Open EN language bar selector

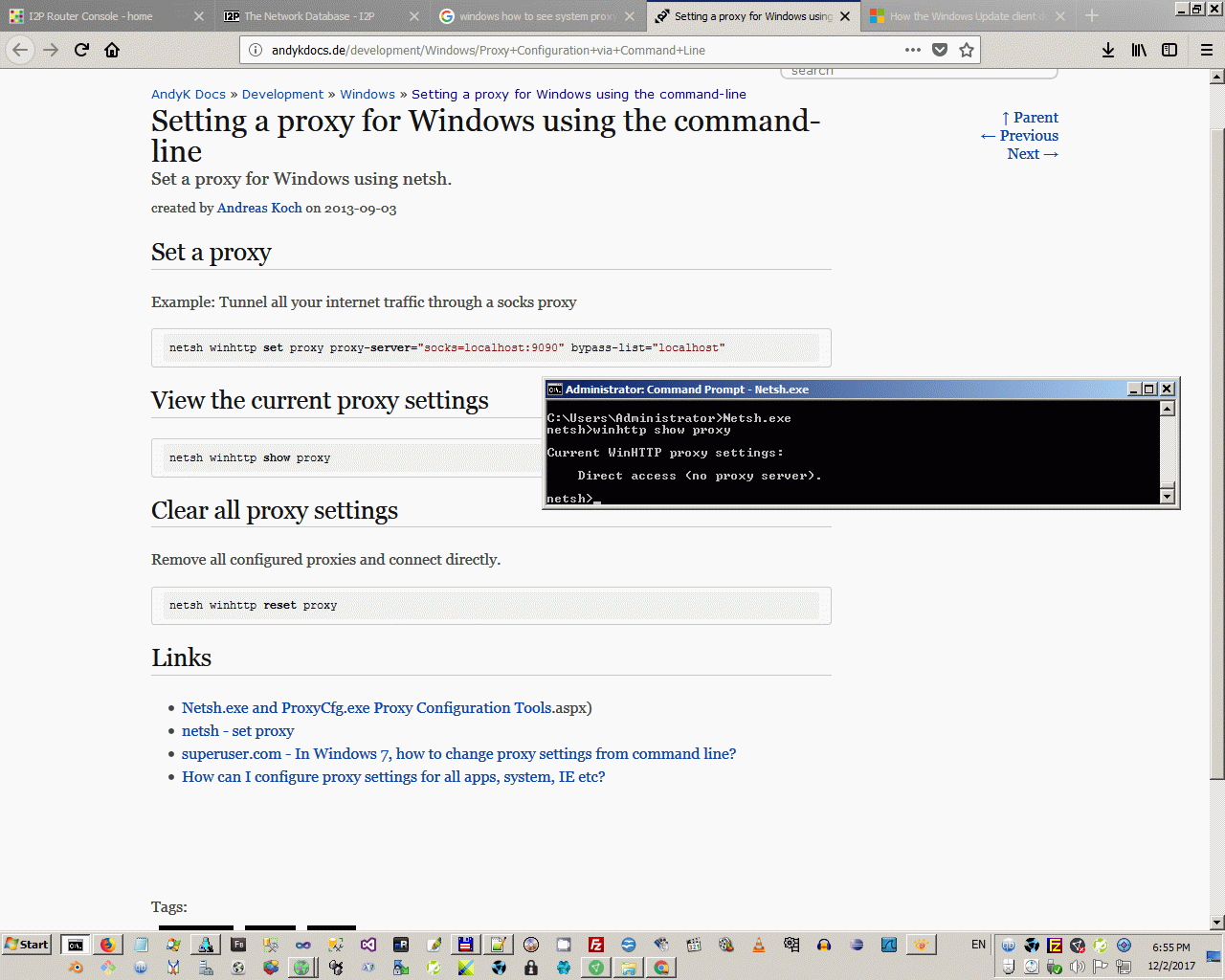pos(978,945)
